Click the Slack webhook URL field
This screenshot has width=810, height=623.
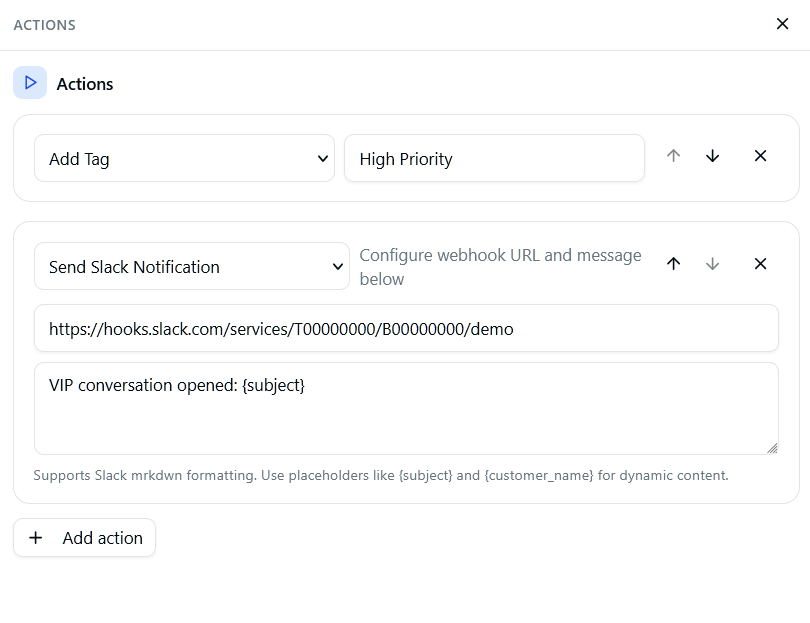click(x=406, y=328)
